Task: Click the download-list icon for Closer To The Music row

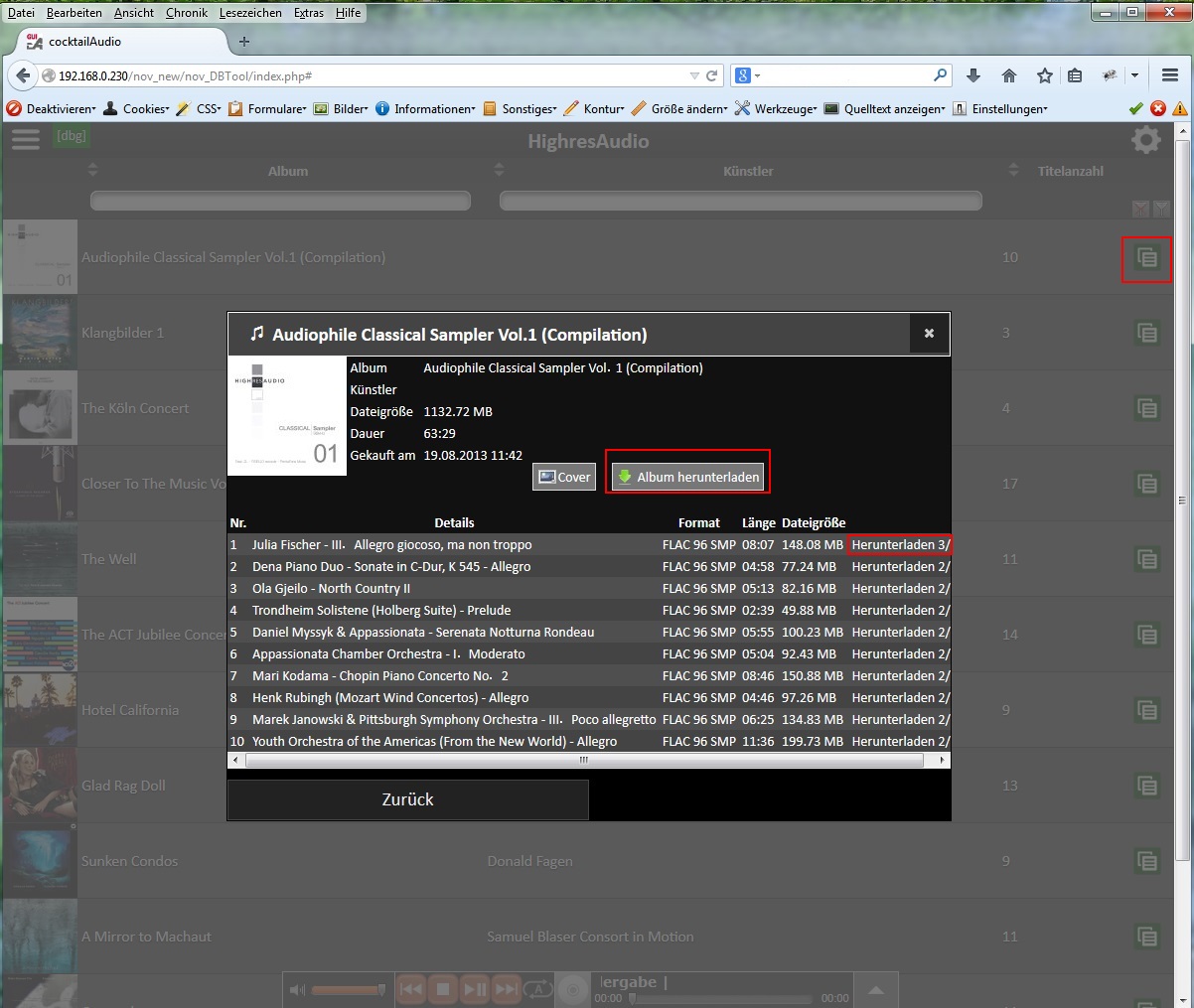Action: pos(1147,484)
